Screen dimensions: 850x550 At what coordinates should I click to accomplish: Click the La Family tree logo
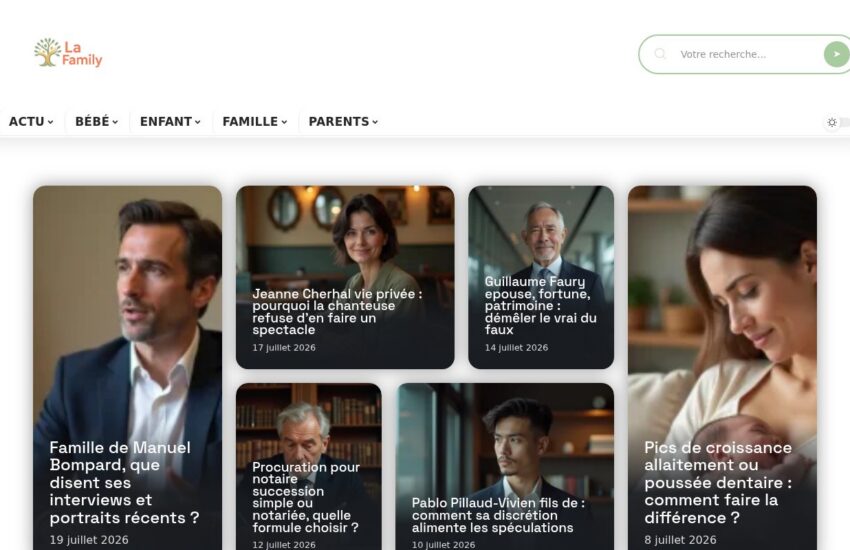[x=68, y=53]
